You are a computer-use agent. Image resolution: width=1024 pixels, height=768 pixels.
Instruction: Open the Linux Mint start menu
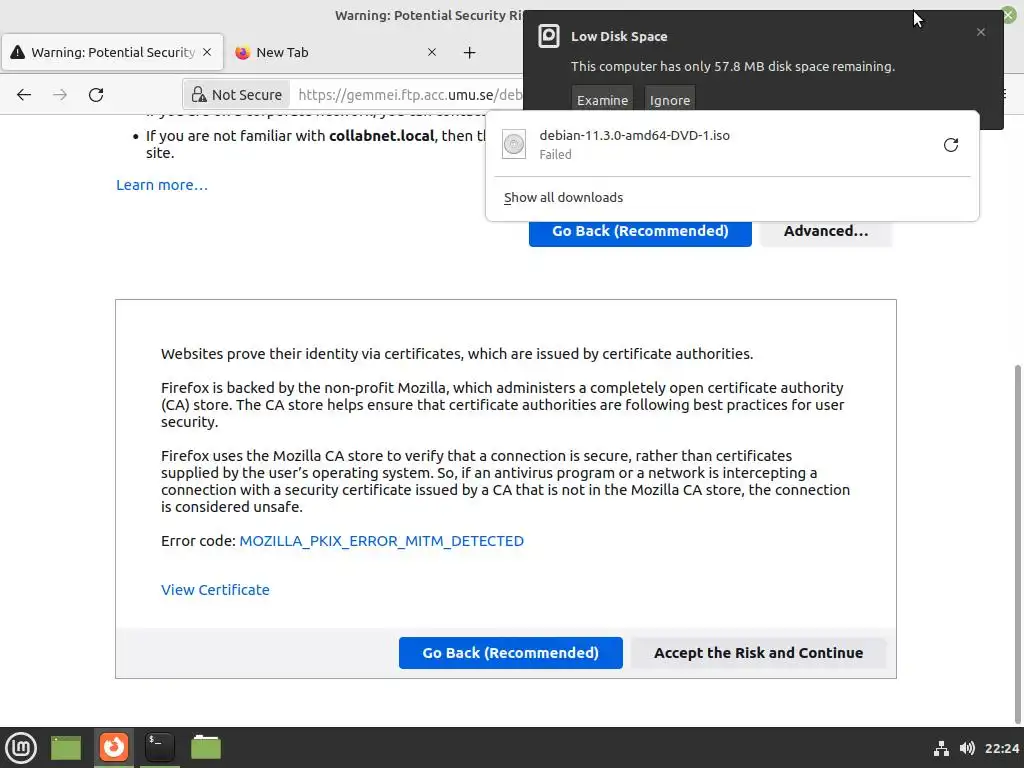coord(21,747)
